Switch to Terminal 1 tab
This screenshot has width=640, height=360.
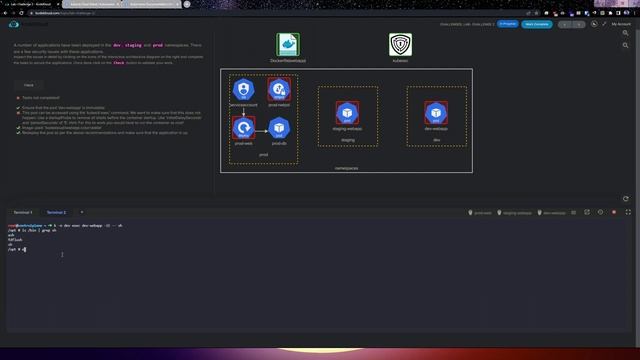(x=23, y=213)
